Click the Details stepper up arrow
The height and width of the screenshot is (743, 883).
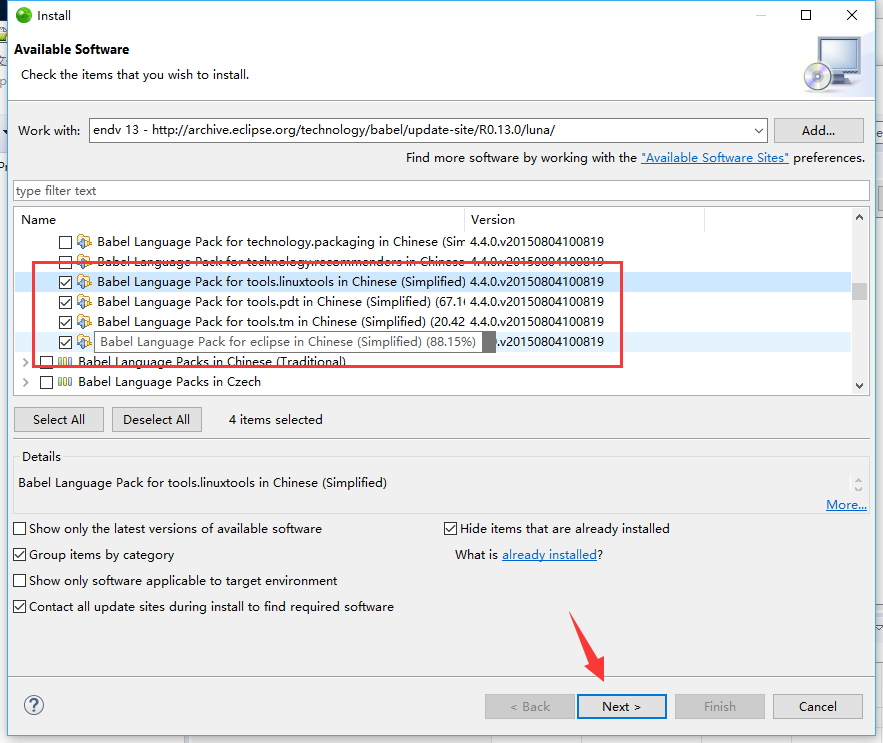[858, 480]
